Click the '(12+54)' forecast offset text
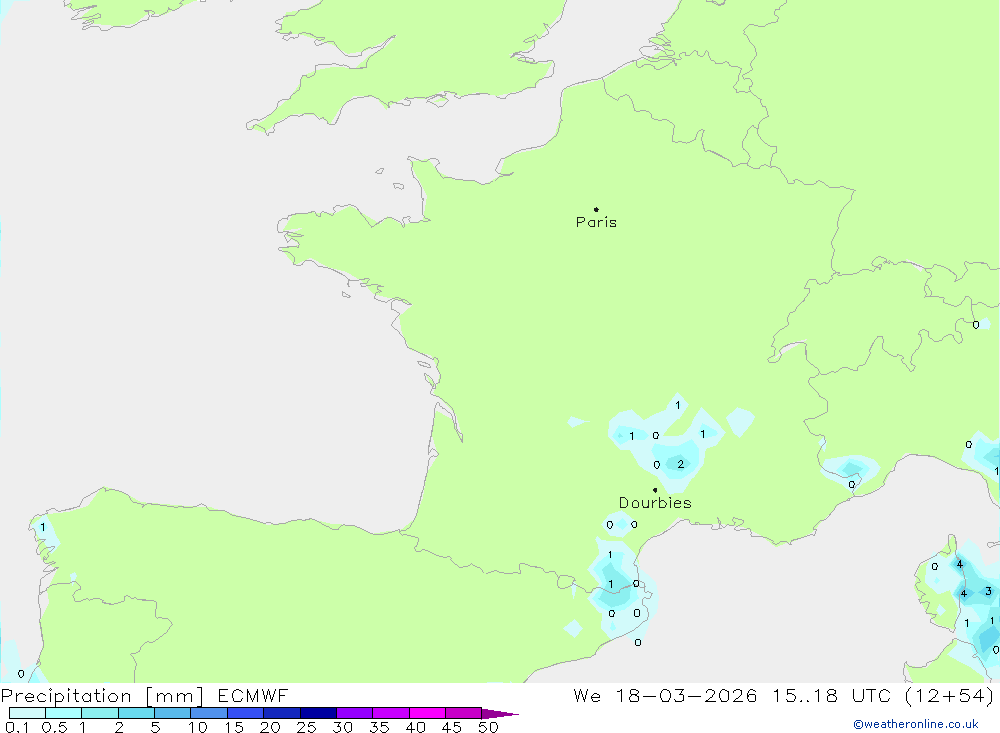This screenshot has height=733, width=1000. click(949, 695)
